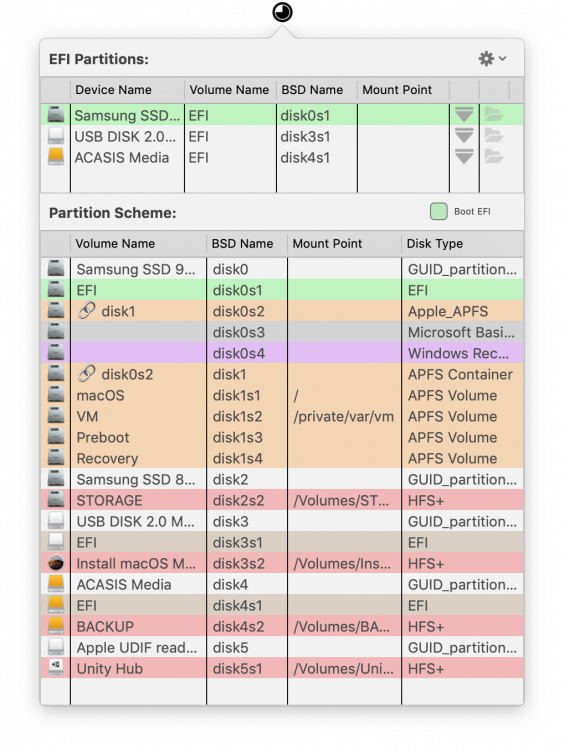The width and height of the screenshot is (564, 750).
Task: Sort EFI Partitions by Mount Point header
Action: click(x=403, y=90)
